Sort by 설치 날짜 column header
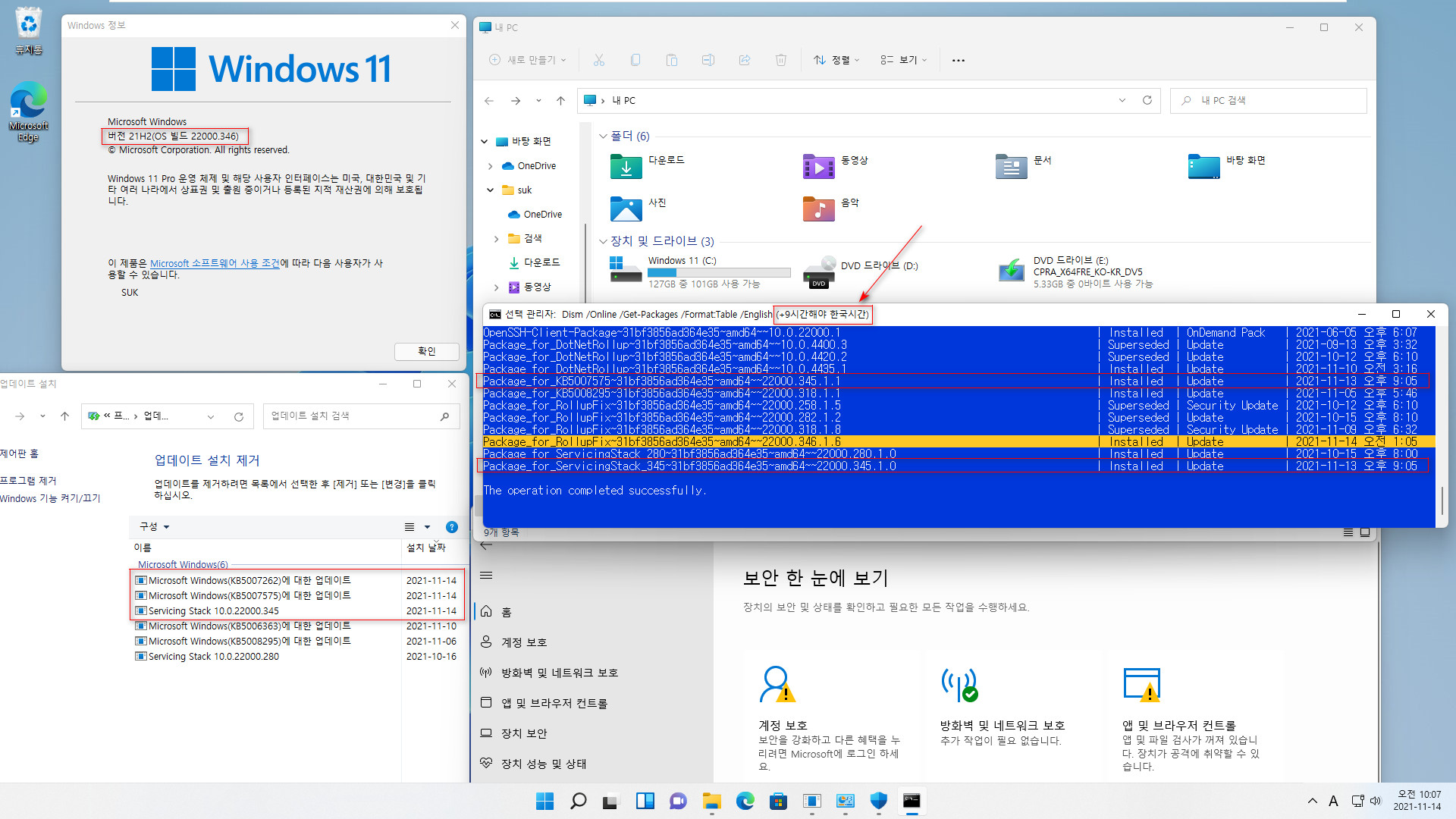Viewport: 1456px width, 819px height. click(x=430, y=548)
